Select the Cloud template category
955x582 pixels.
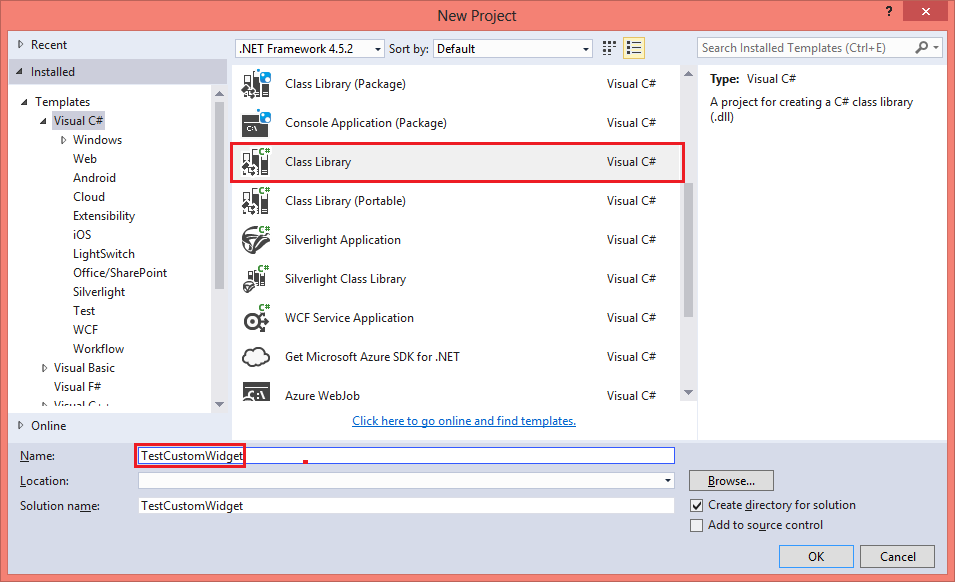pyautogui.click(x=89, y=197)
